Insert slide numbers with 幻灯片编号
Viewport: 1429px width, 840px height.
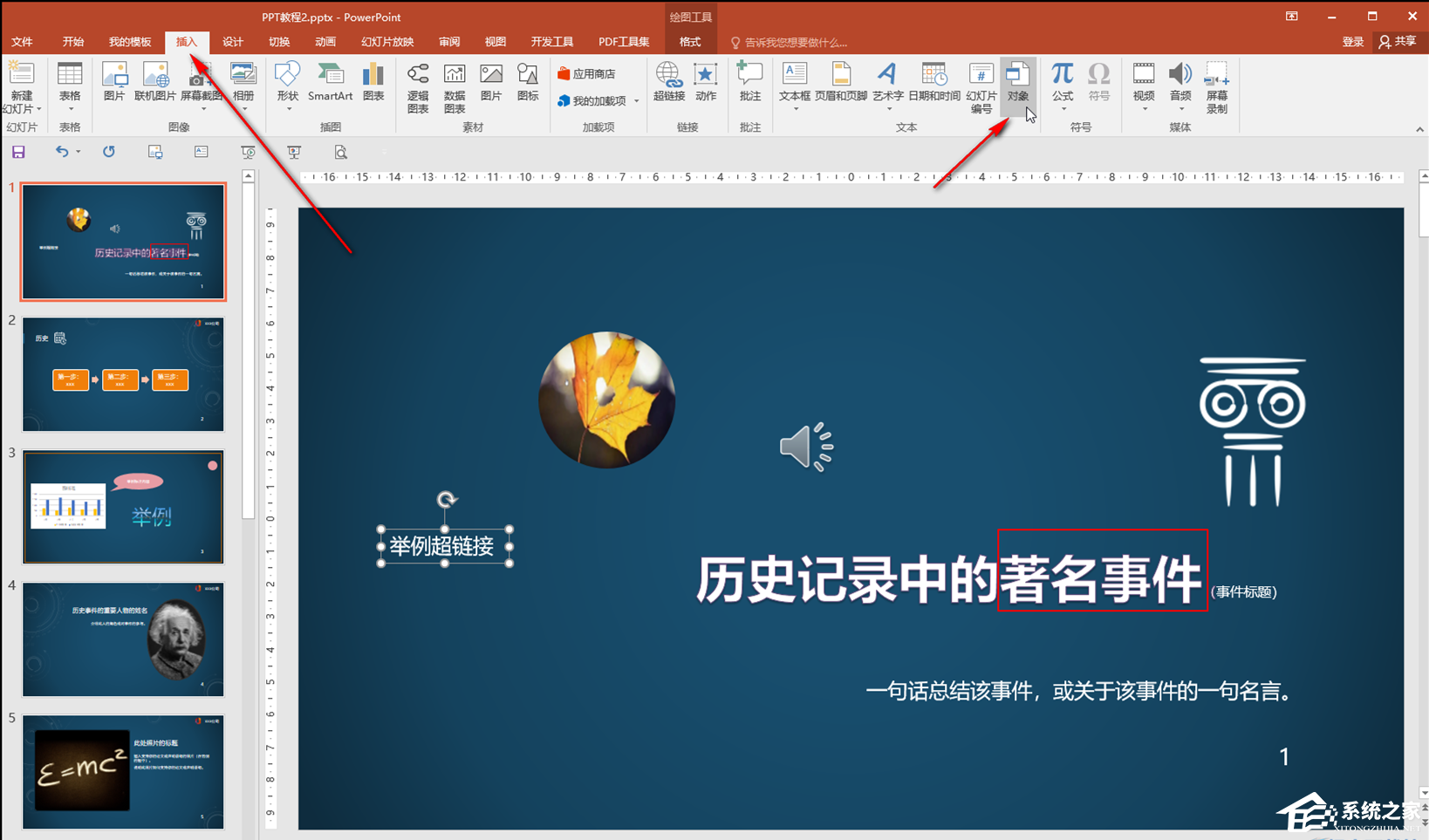pyautogui.click(x=981, y=85)
